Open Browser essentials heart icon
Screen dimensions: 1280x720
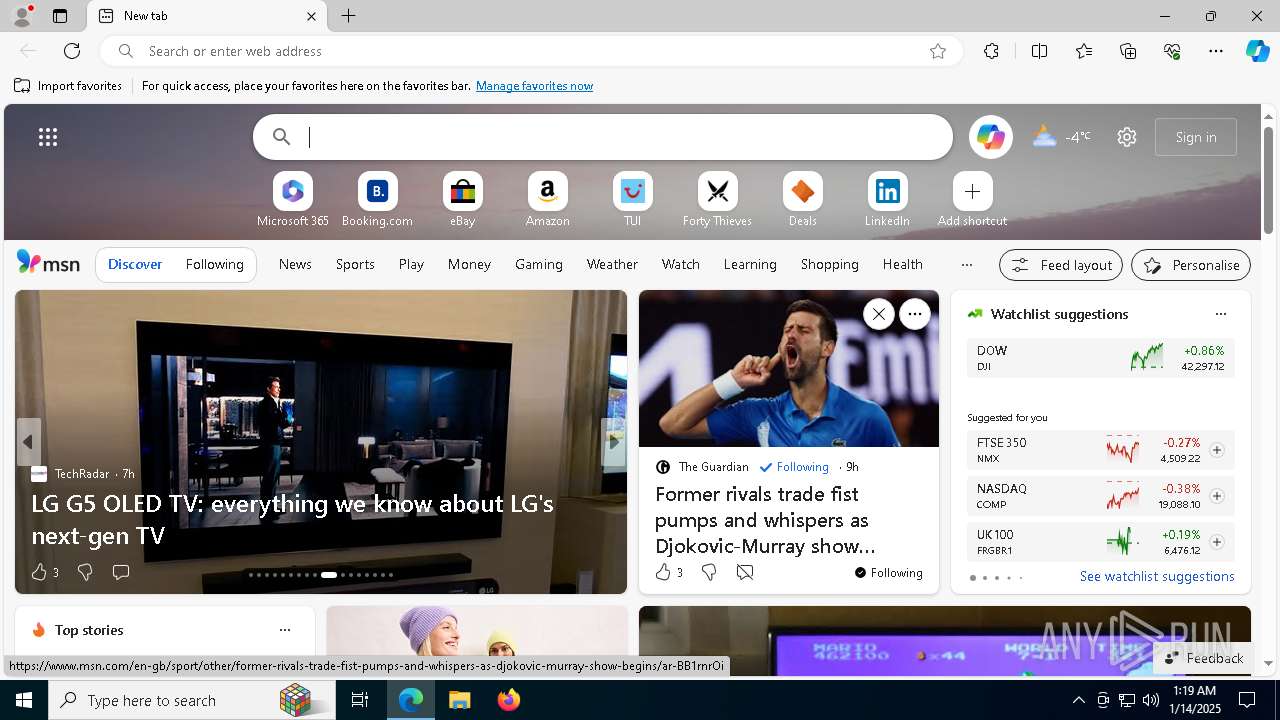pyautogui.click(x=1172, y=51)
